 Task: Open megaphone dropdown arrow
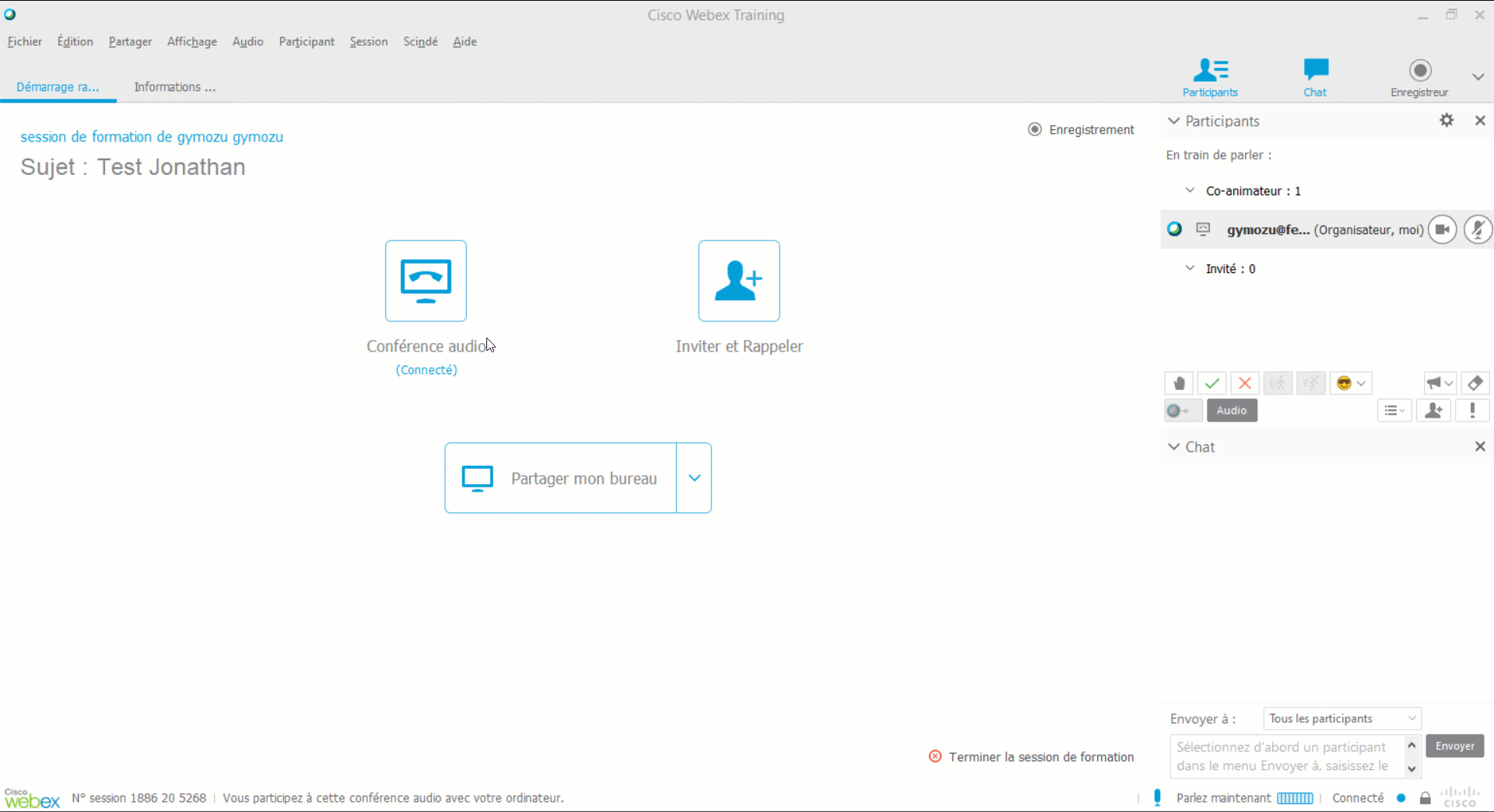[x=1449, y=383]
